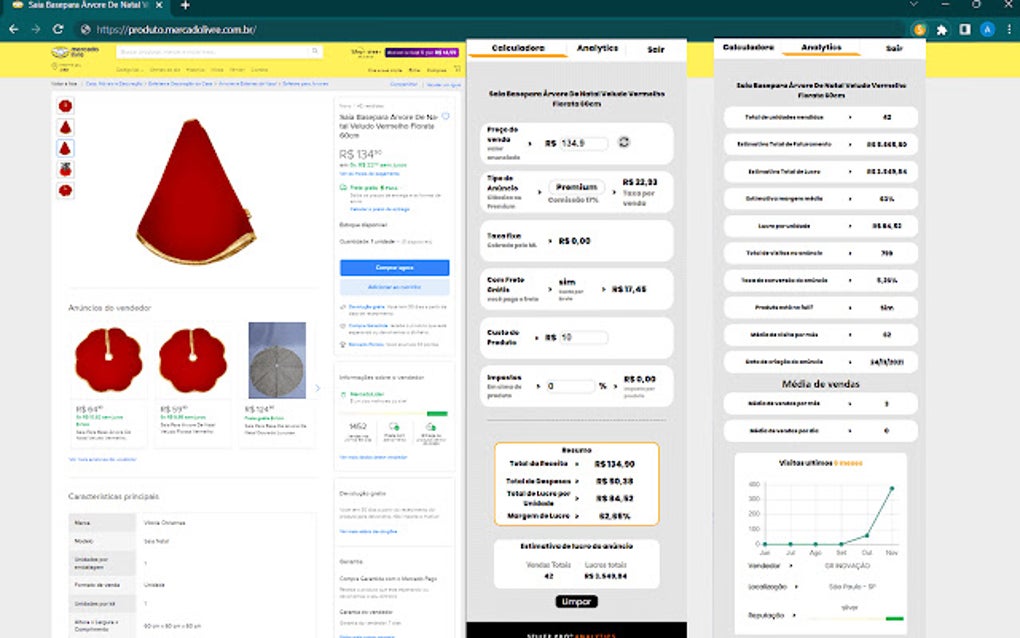Viewport: 1020px width, 638px height.
Task: Click the Custo do Produto input field
Action: click(x=584, y=338)
